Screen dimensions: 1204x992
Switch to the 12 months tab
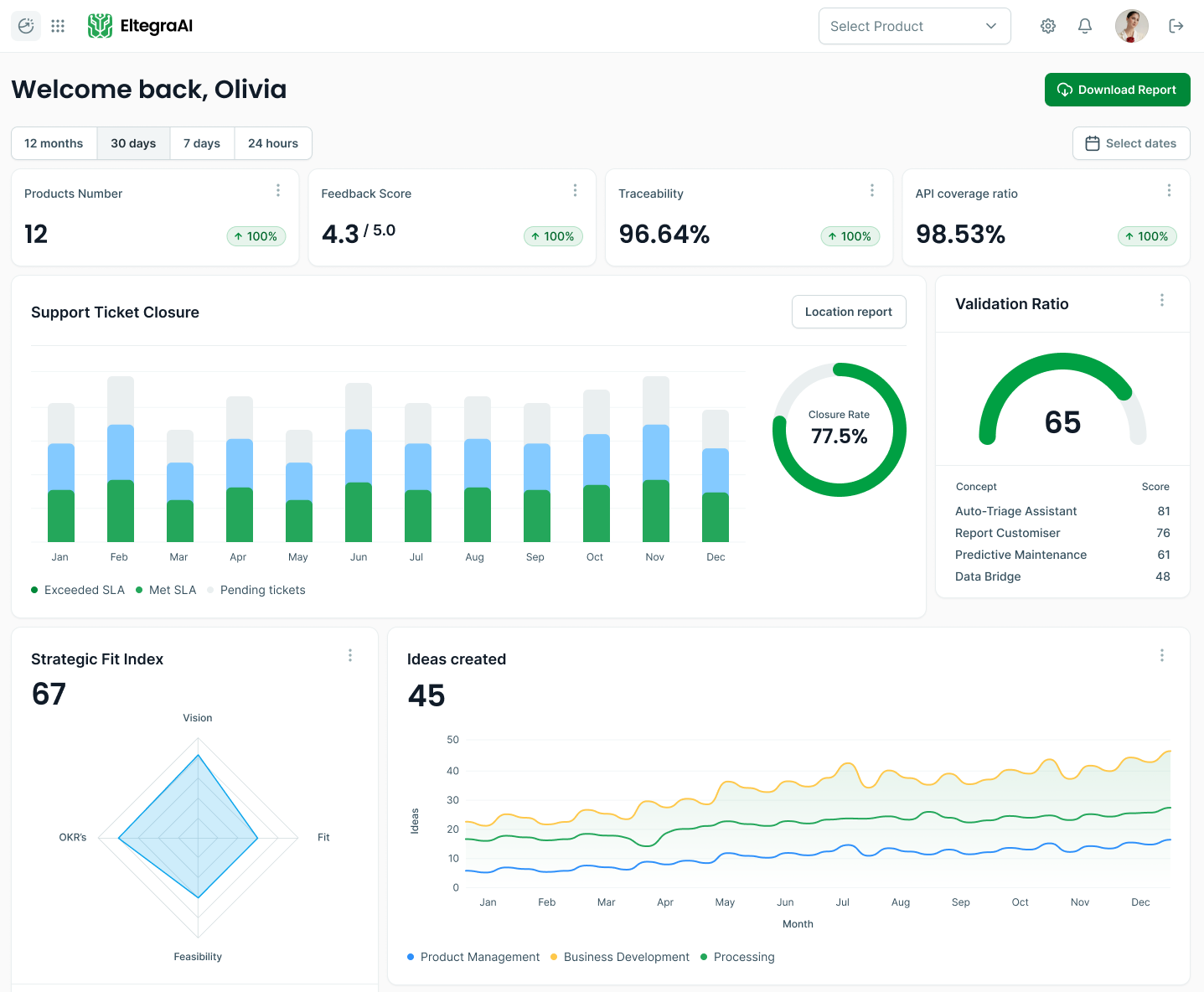(x=54, y=143)
